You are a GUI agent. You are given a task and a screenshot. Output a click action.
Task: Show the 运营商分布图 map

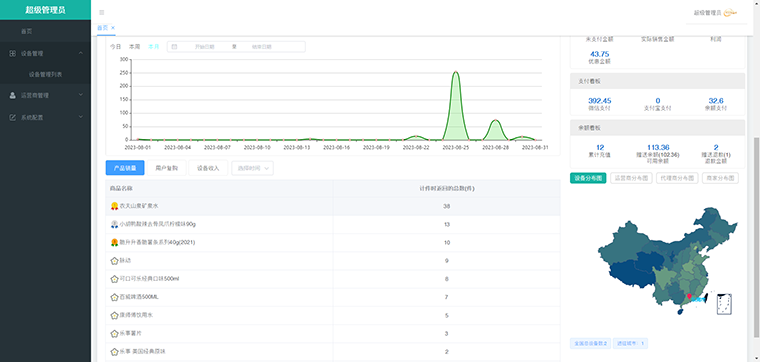(x=632, y=178)
